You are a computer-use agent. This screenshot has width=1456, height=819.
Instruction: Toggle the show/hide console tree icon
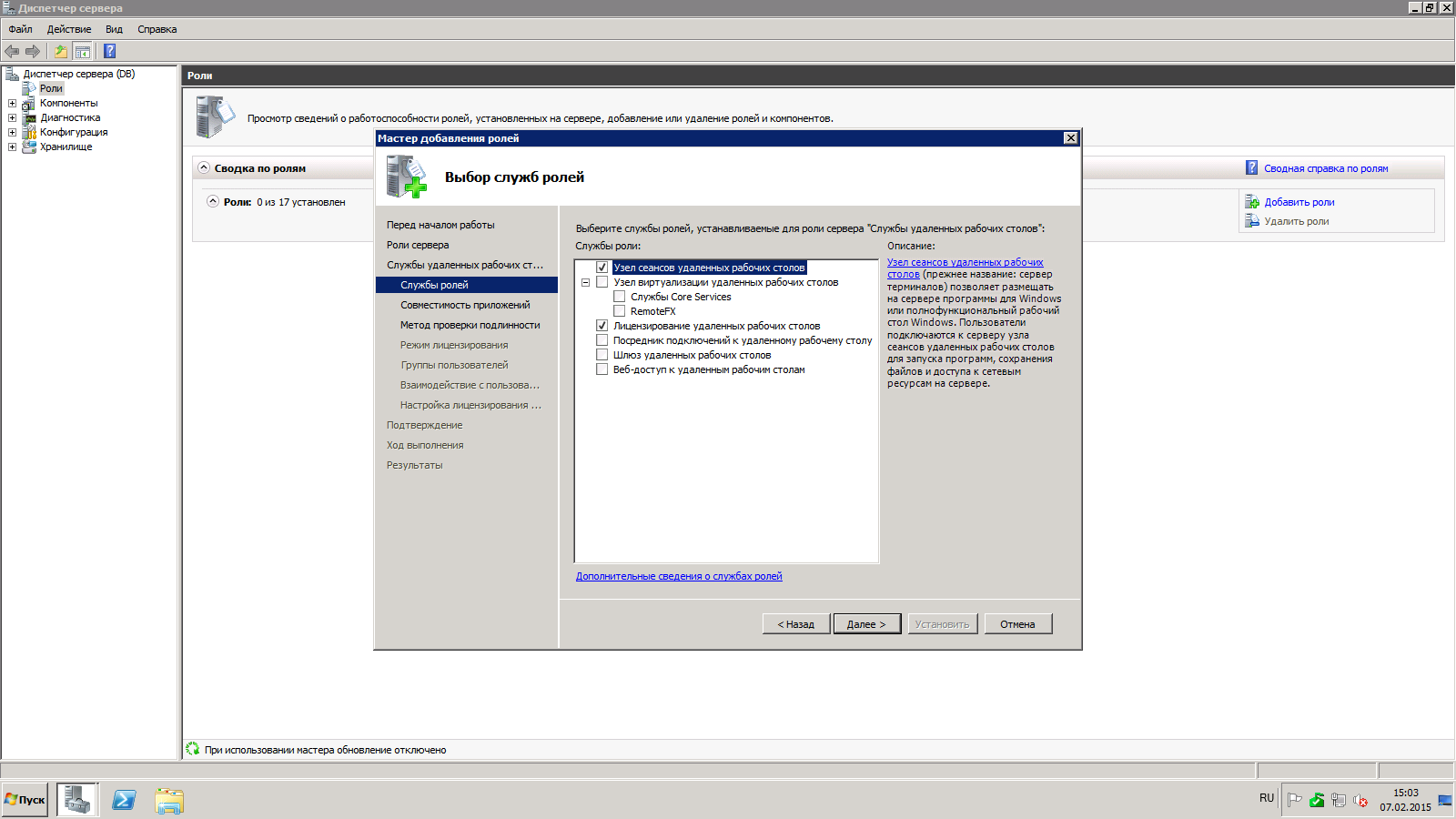82,51
